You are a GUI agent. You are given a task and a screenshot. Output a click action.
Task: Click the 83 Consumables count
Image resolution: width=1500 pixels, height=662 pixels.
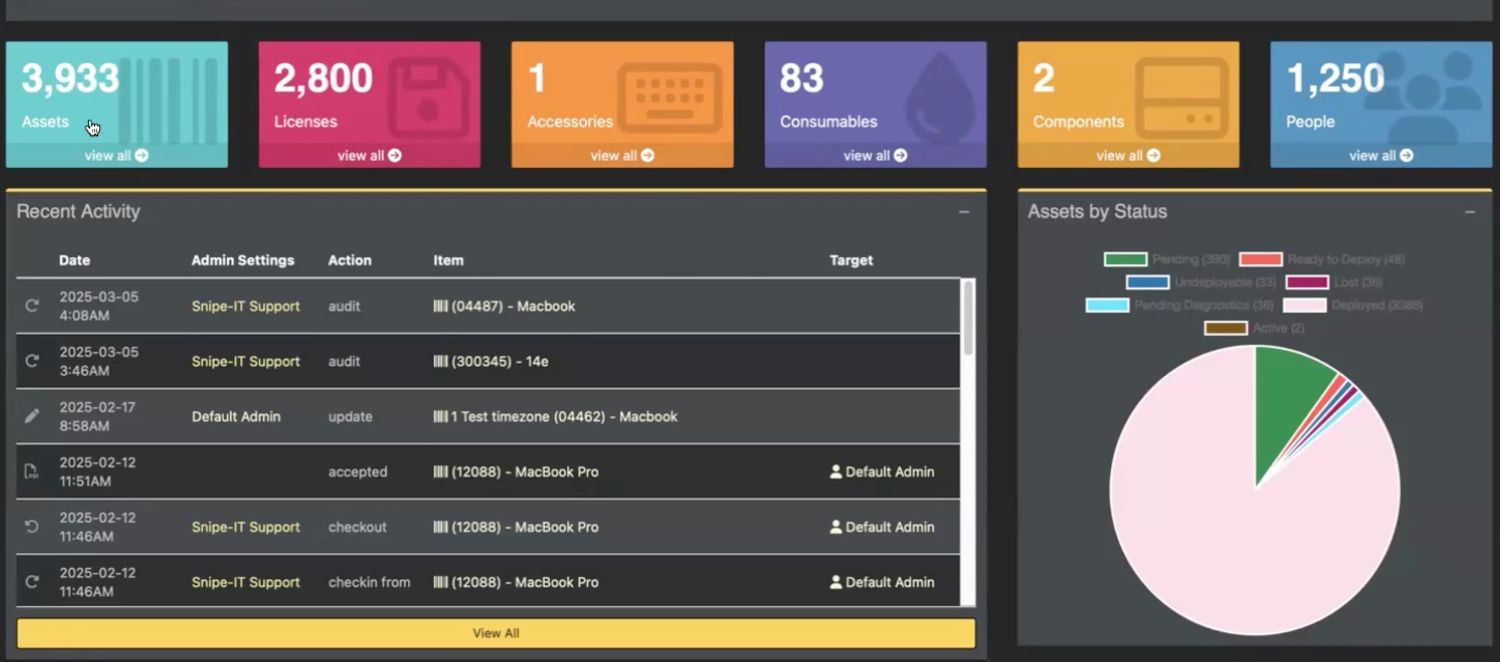[802, 79]
